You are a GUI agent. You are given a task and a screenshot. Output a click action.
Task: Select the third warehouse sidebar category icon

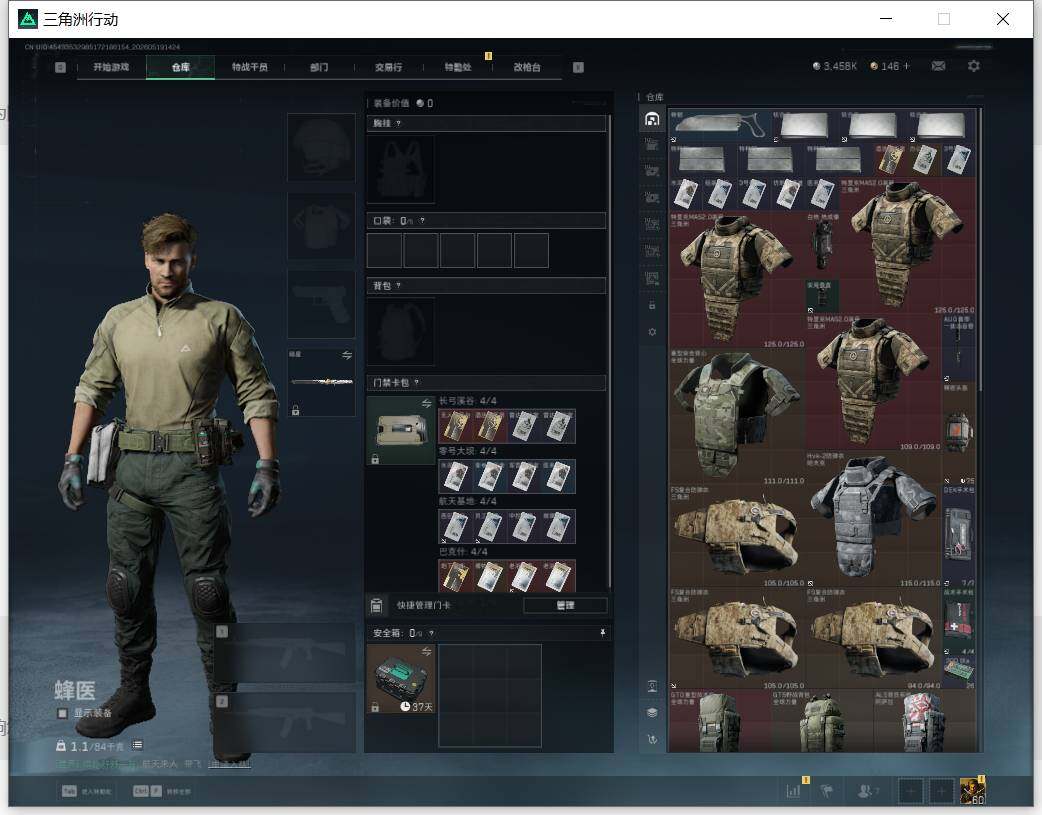point(652,171)
